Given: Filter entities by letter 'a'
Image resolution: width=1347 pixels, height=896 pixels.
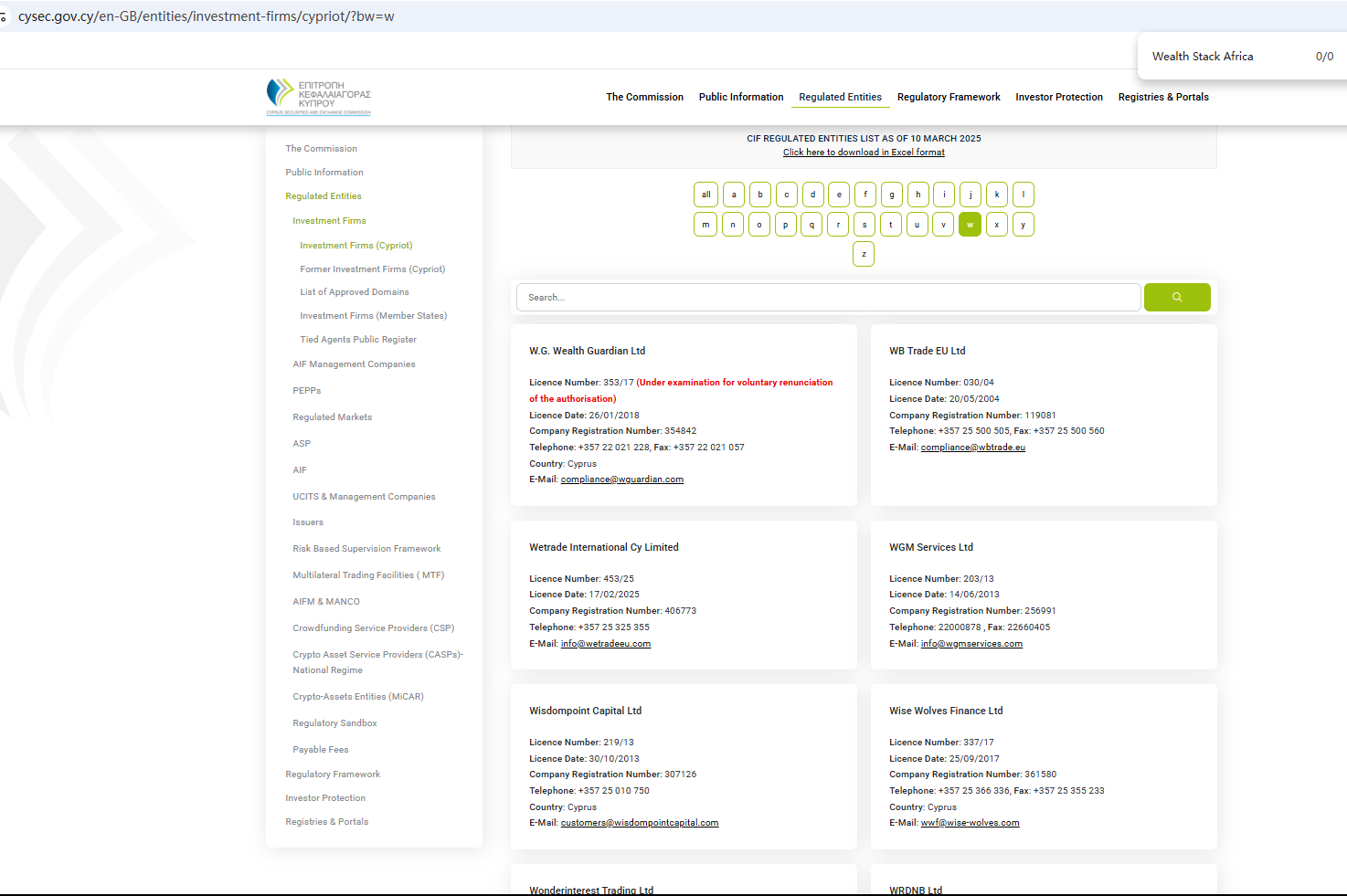Looking at the screenshot, I should pyautogui.click(x=733, y=195).
